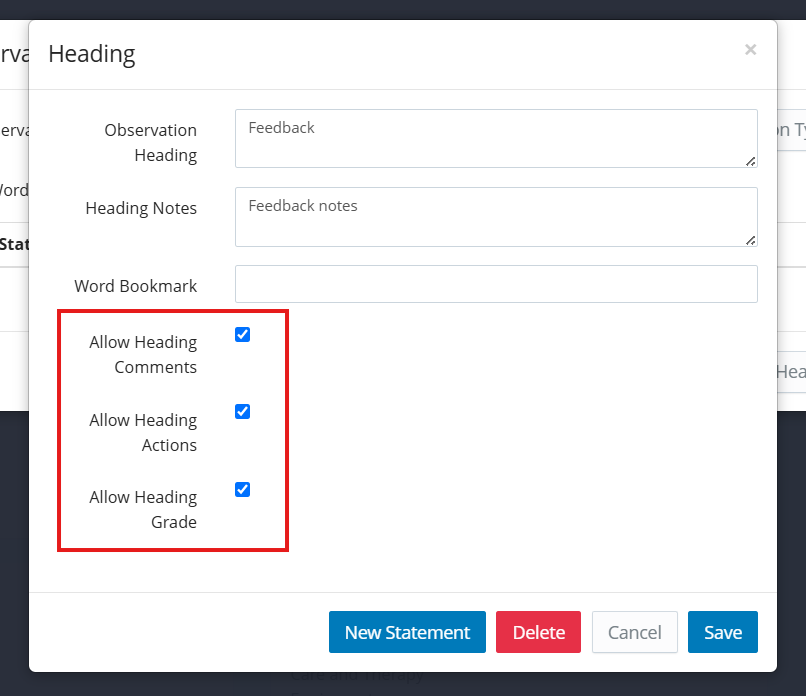
Task: Click the Heading Notes resize grip
Action: pos(750,239)
